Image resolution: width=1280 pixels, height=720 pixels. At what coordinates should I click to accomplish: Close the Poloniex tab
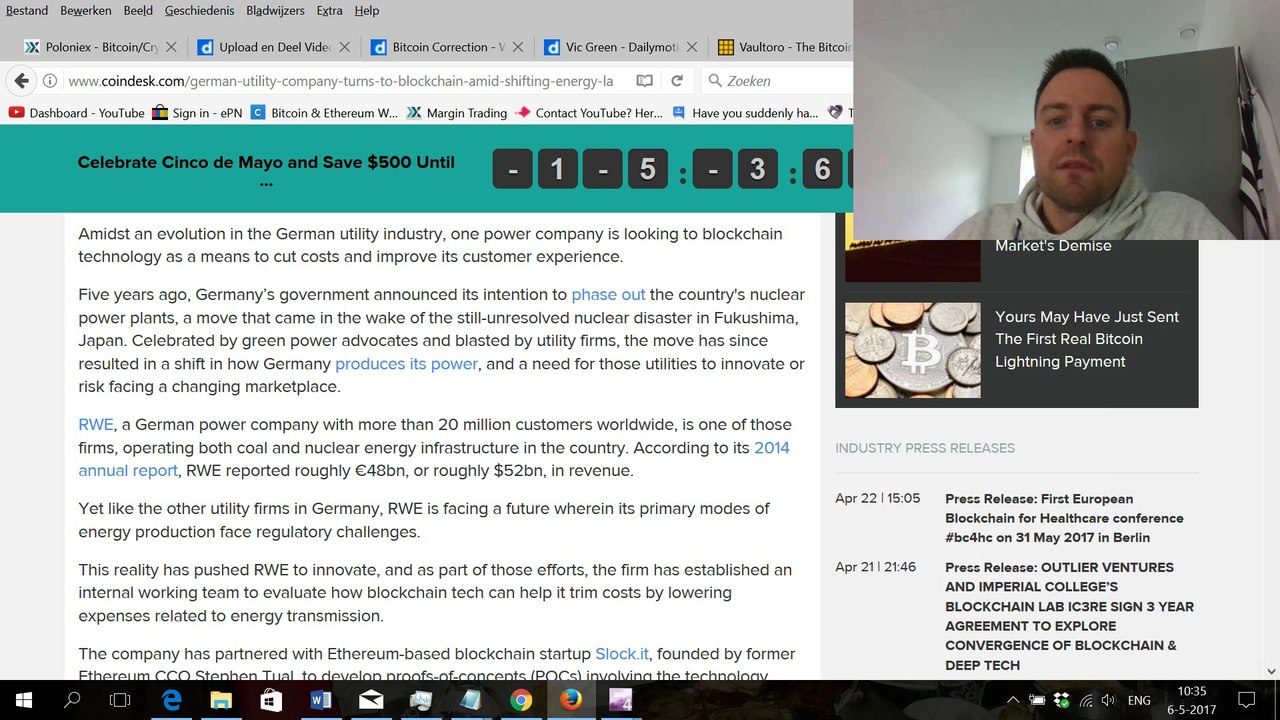tap(171, 47)
